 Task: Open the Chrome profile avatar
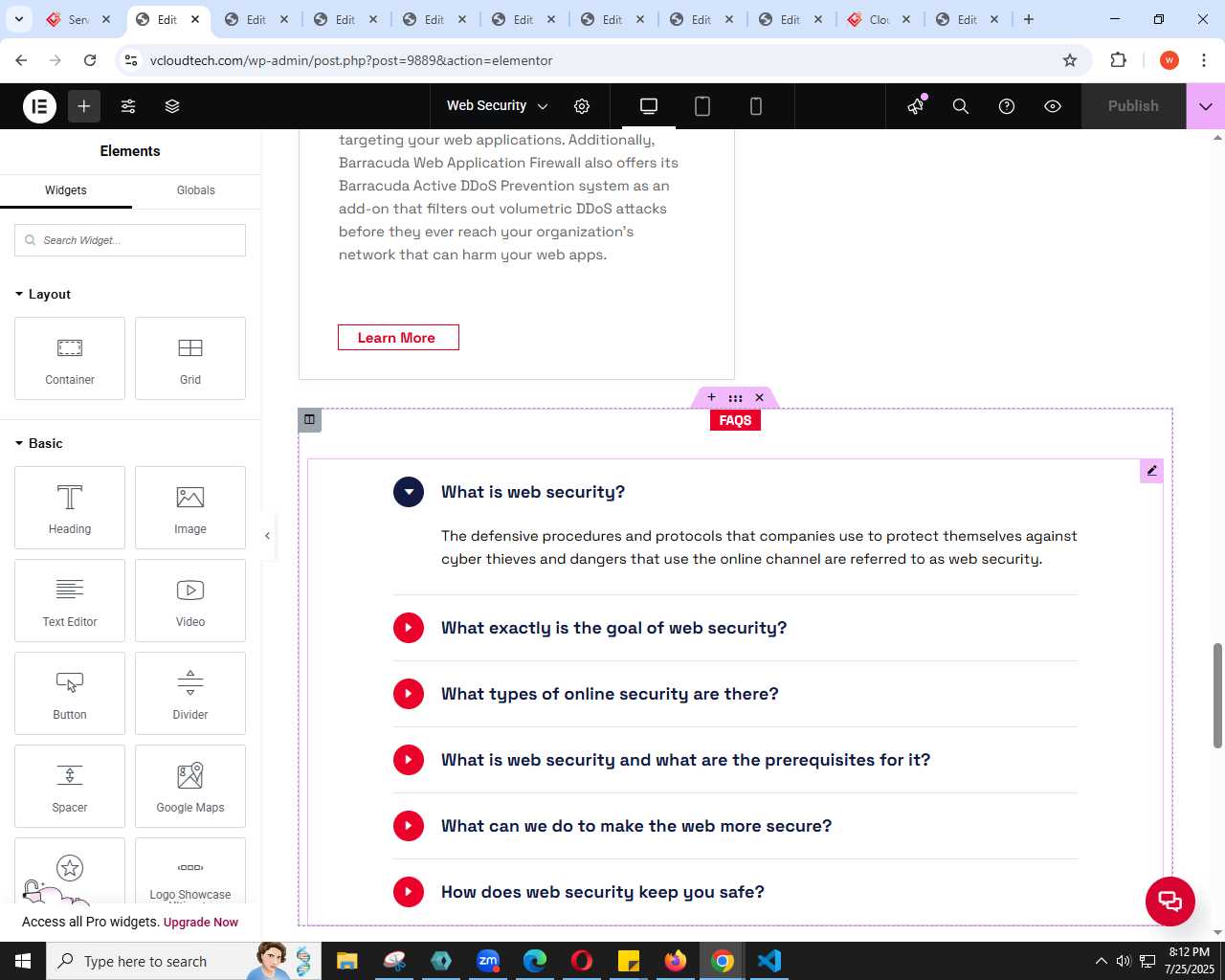point(1169,60)
